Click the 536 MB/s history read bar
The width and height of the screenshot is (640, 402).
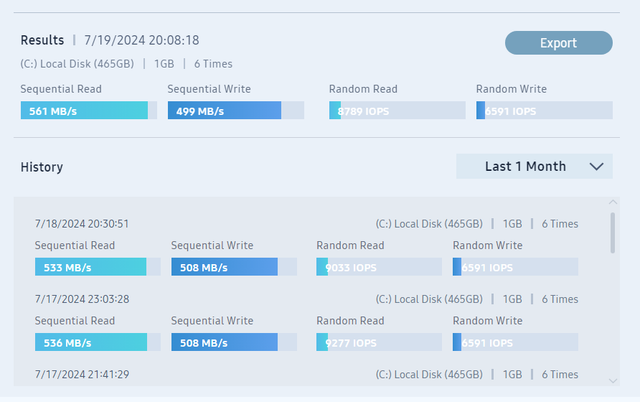(x=98, y=342)
